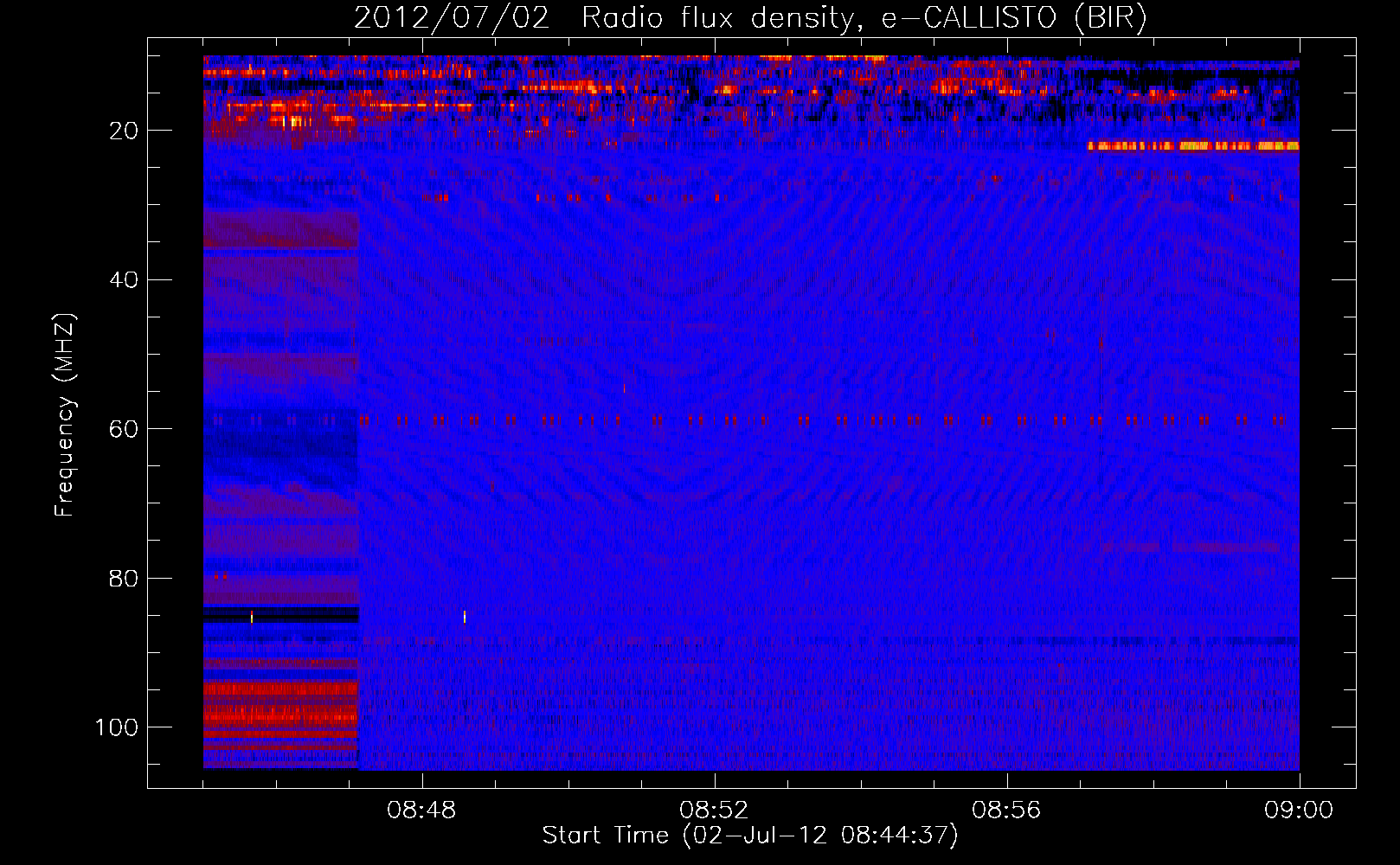Click the plot title with date 2012/07/02
Viewport: 1400px width, 865px height.
(750, 18)
